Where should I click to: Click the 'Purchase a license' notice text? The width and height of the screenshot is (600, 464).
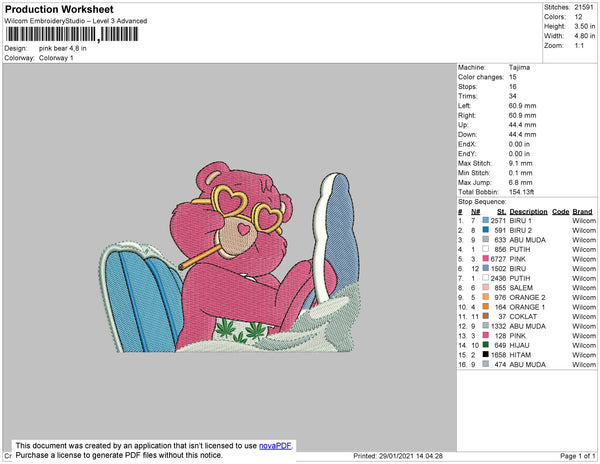click(x=119, y=455)
